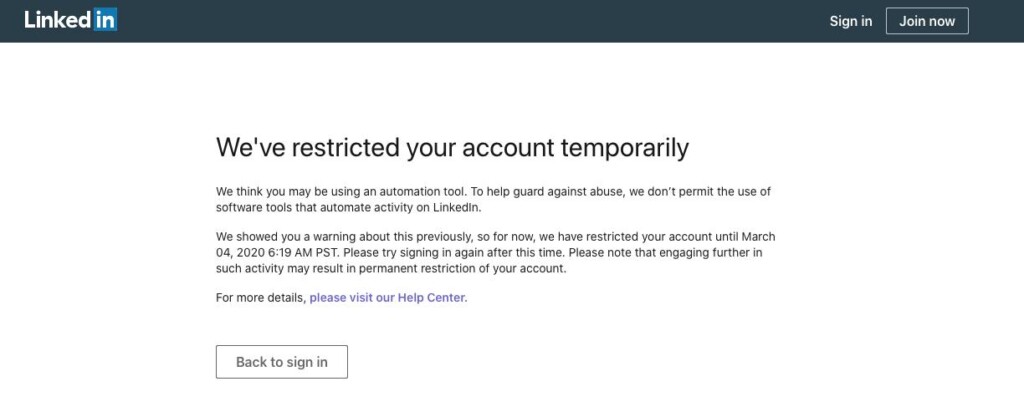This screenshot has height=417, width=1024.
Task: Click the word "LinkedIn" in the first paragraph
Action: [x=459, y=206]
